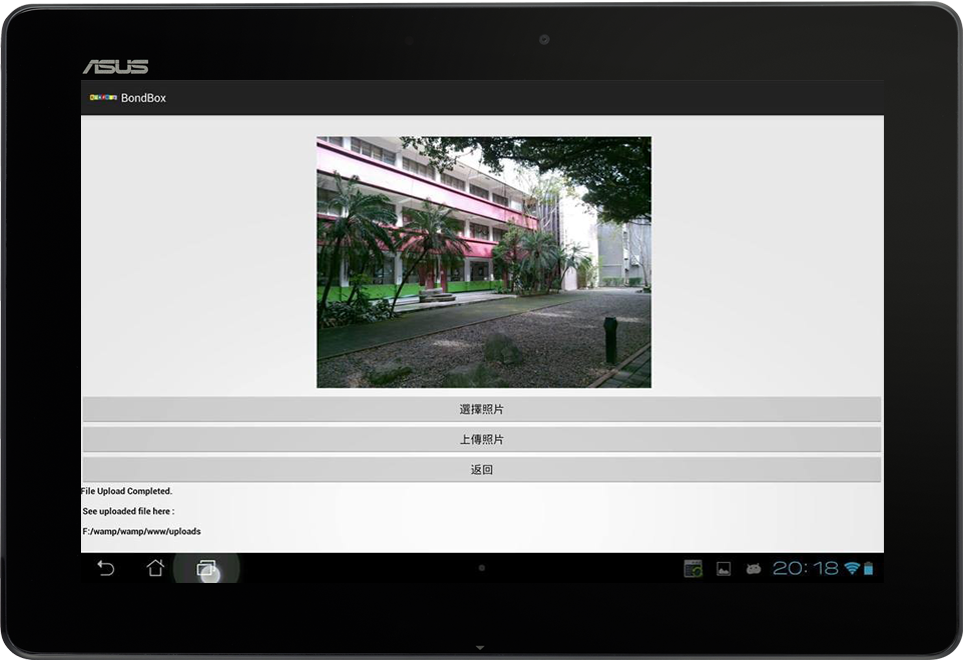Select the F:/wamp/wamp/www/uploads path text
Screen dimensions: 963x662
pos(141,531)
